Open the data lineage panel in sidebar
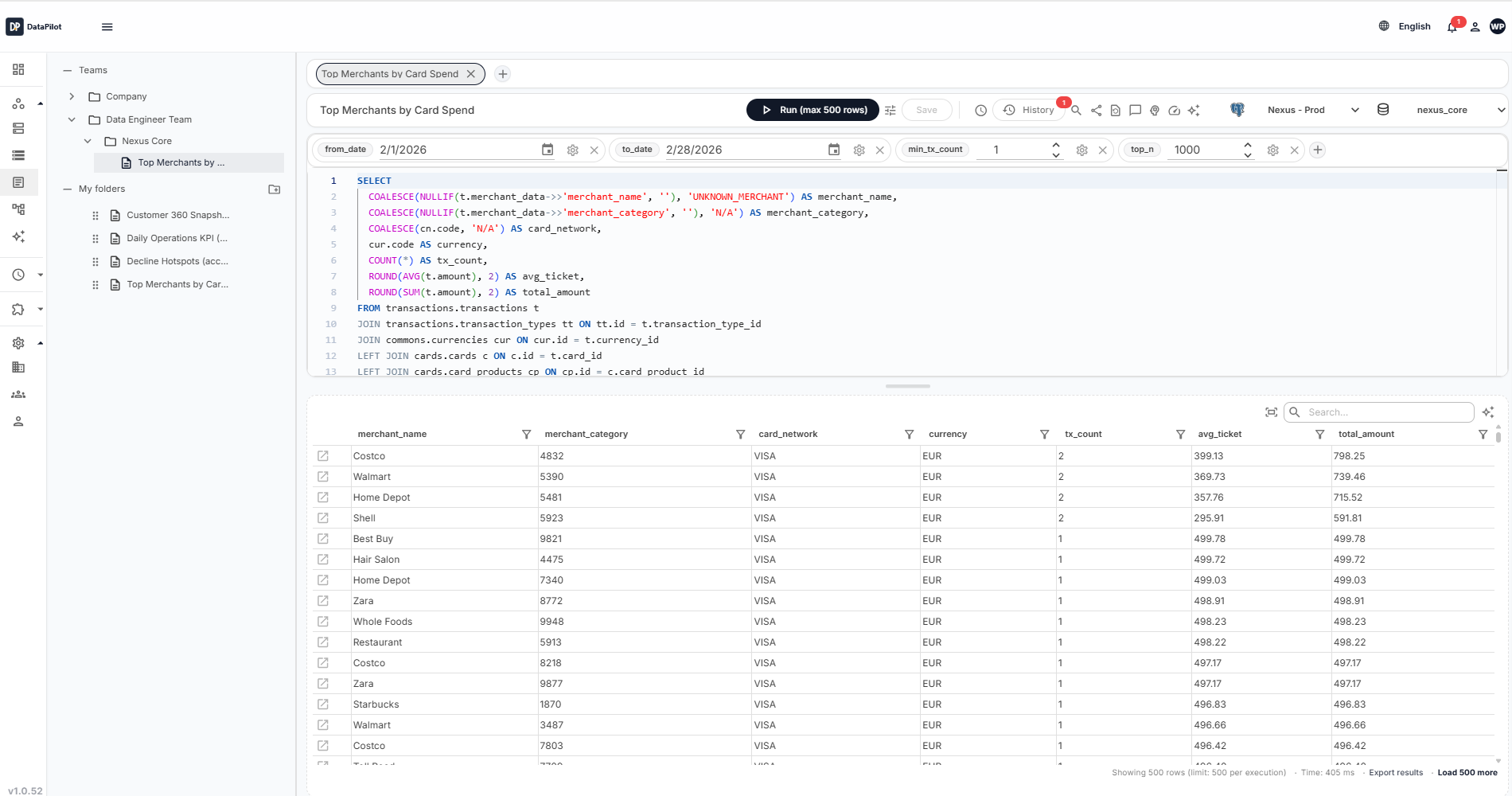Viewport: 1512px width, 796px height. 19,209
